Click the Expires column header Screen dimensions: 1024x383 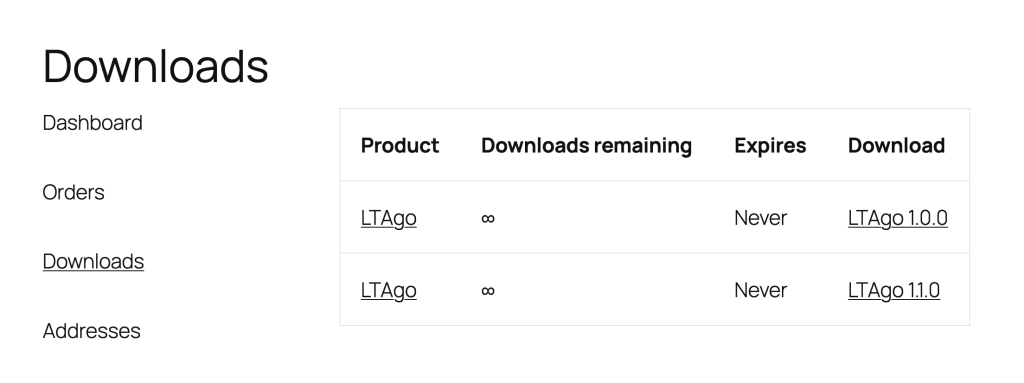[770, 145]
